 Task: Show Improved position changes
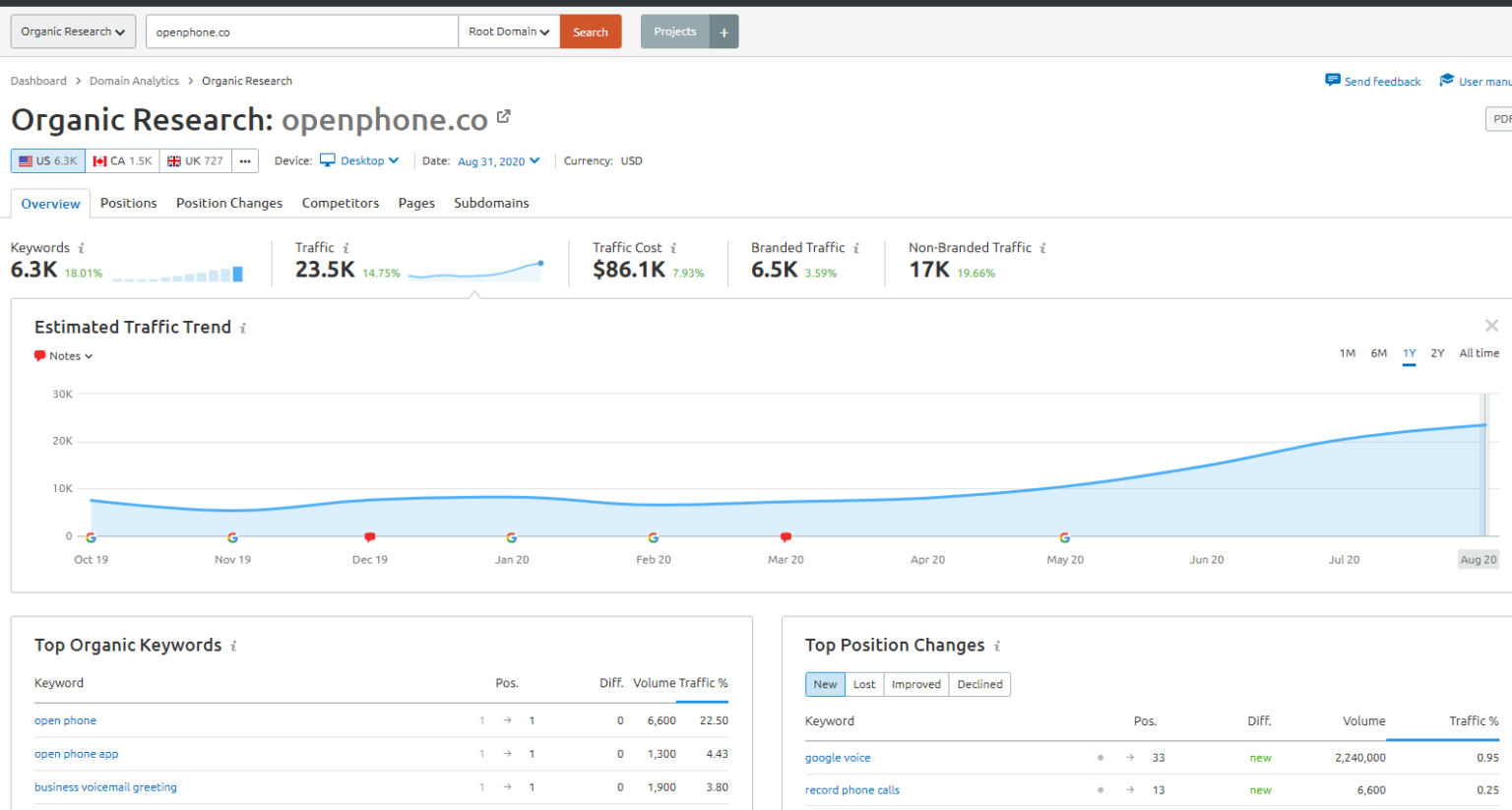(x=916, y=684)
